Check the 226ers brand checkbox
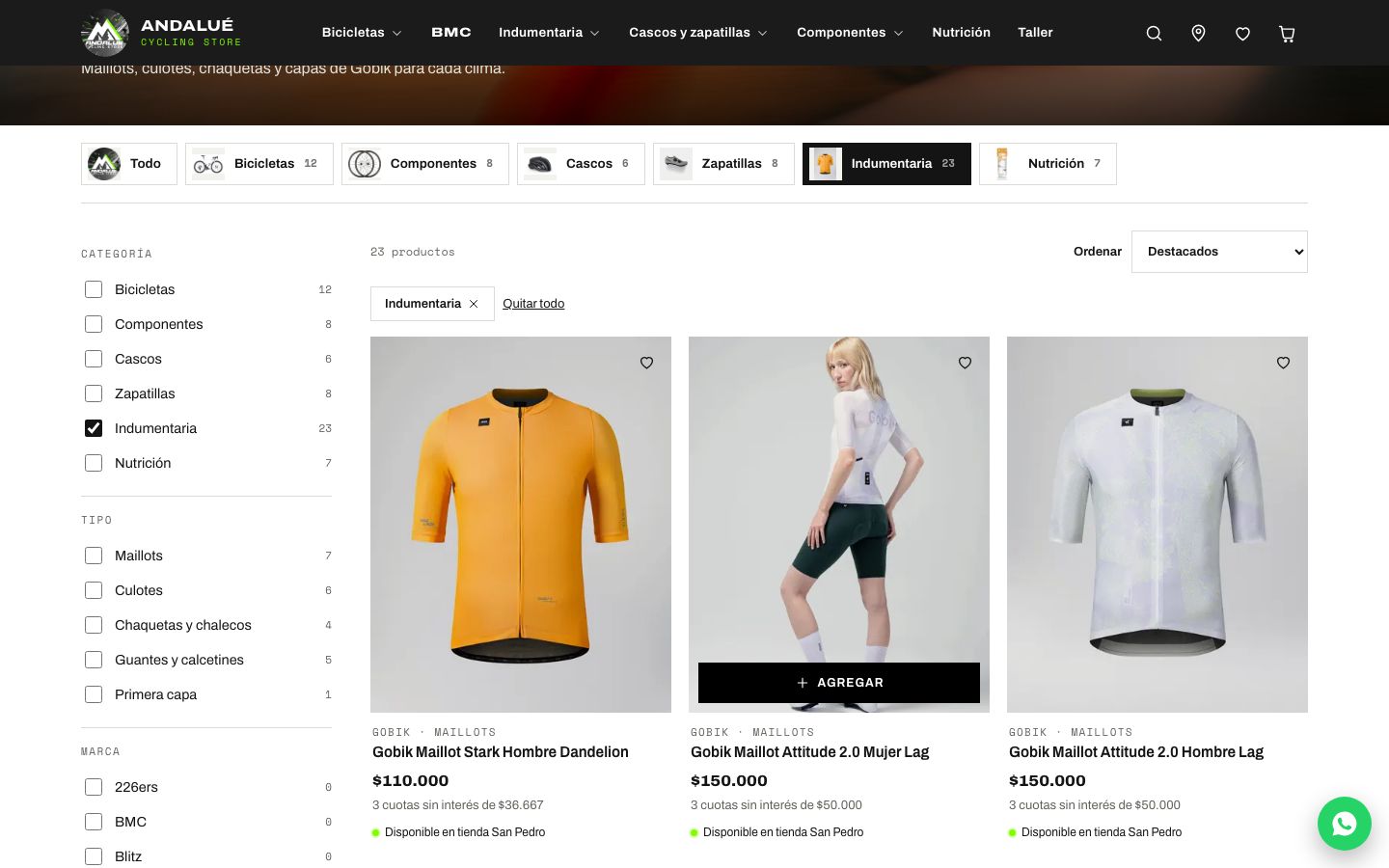 point(94,787)
